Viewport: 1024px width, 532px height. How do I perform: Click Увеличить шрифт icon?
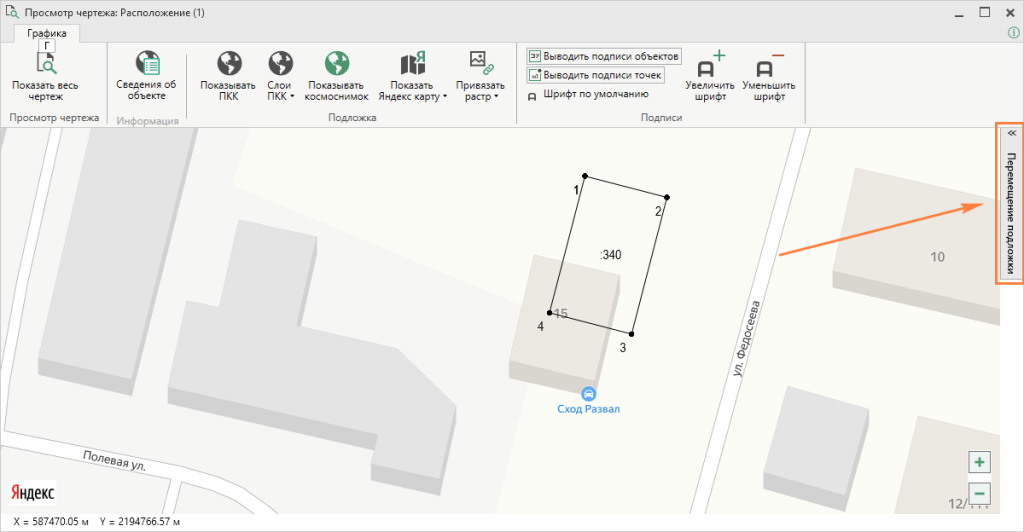710,66
